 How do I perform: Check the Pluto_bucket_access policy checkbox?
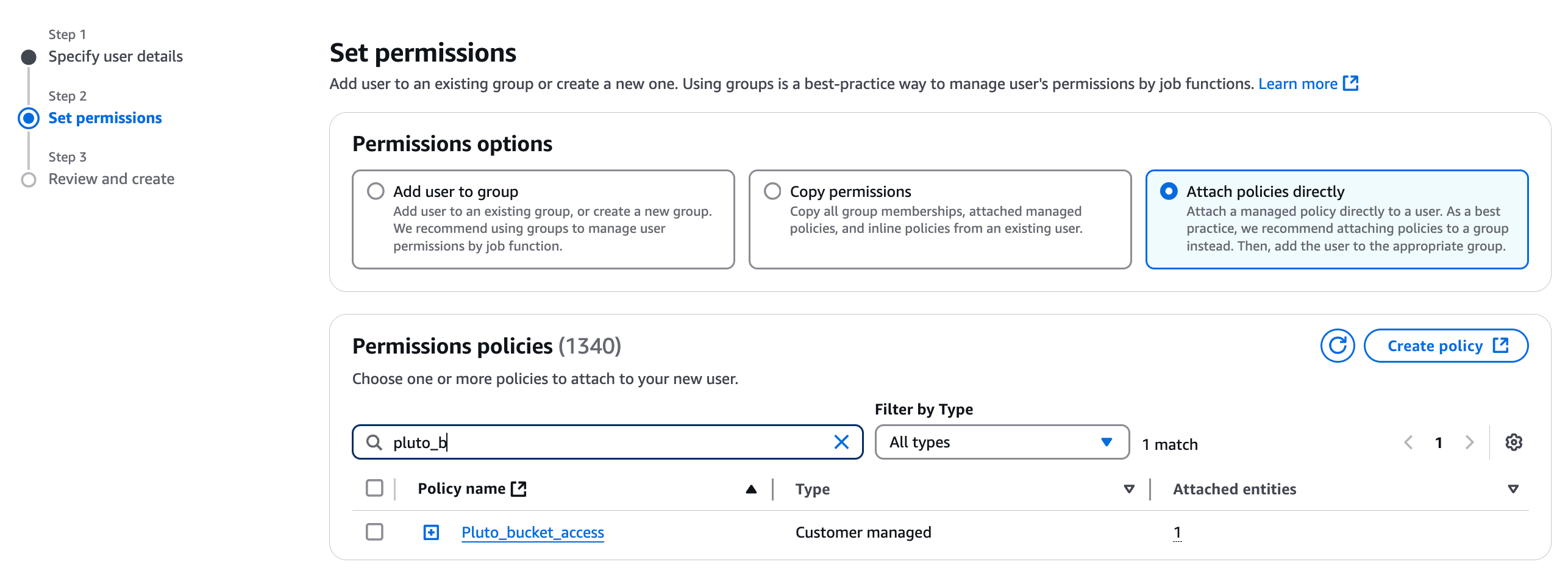(375, 532)
